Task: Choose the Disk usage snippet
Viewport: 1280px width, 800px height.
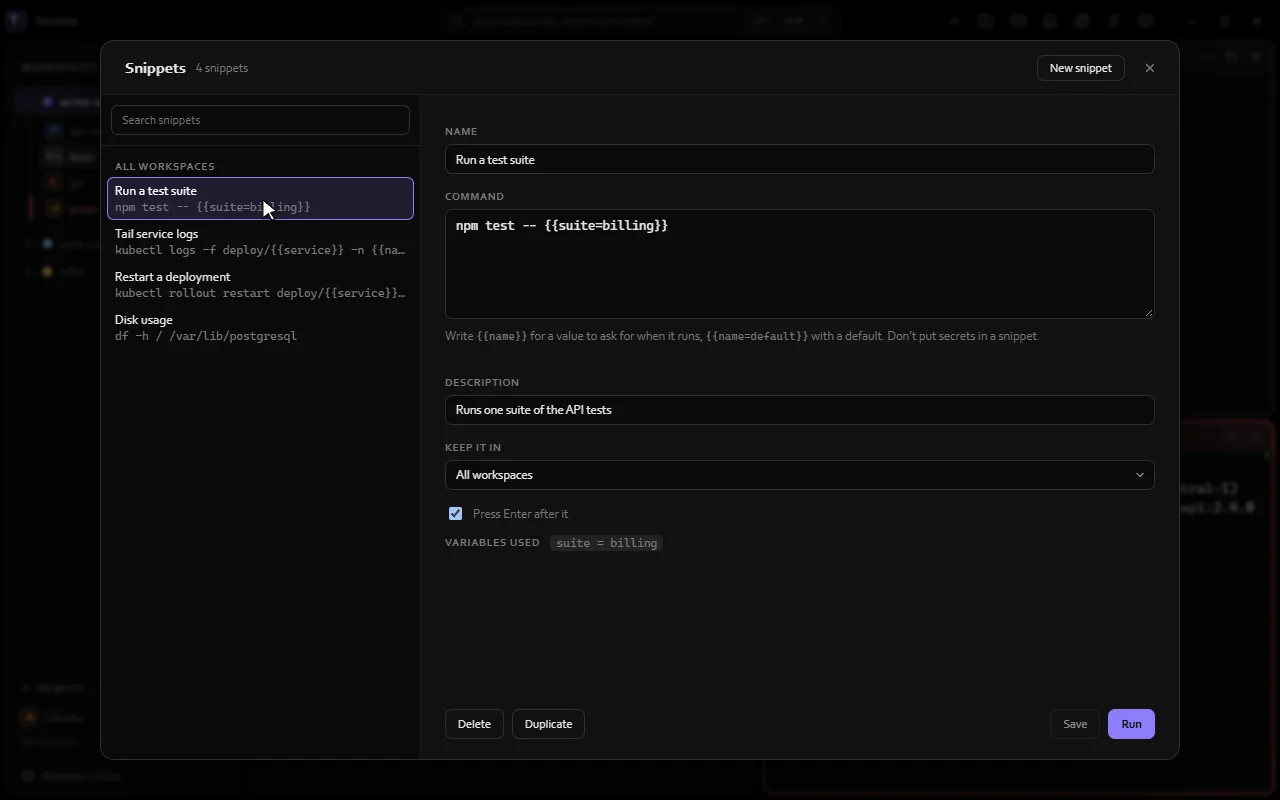Action: [x=260, y=327]
